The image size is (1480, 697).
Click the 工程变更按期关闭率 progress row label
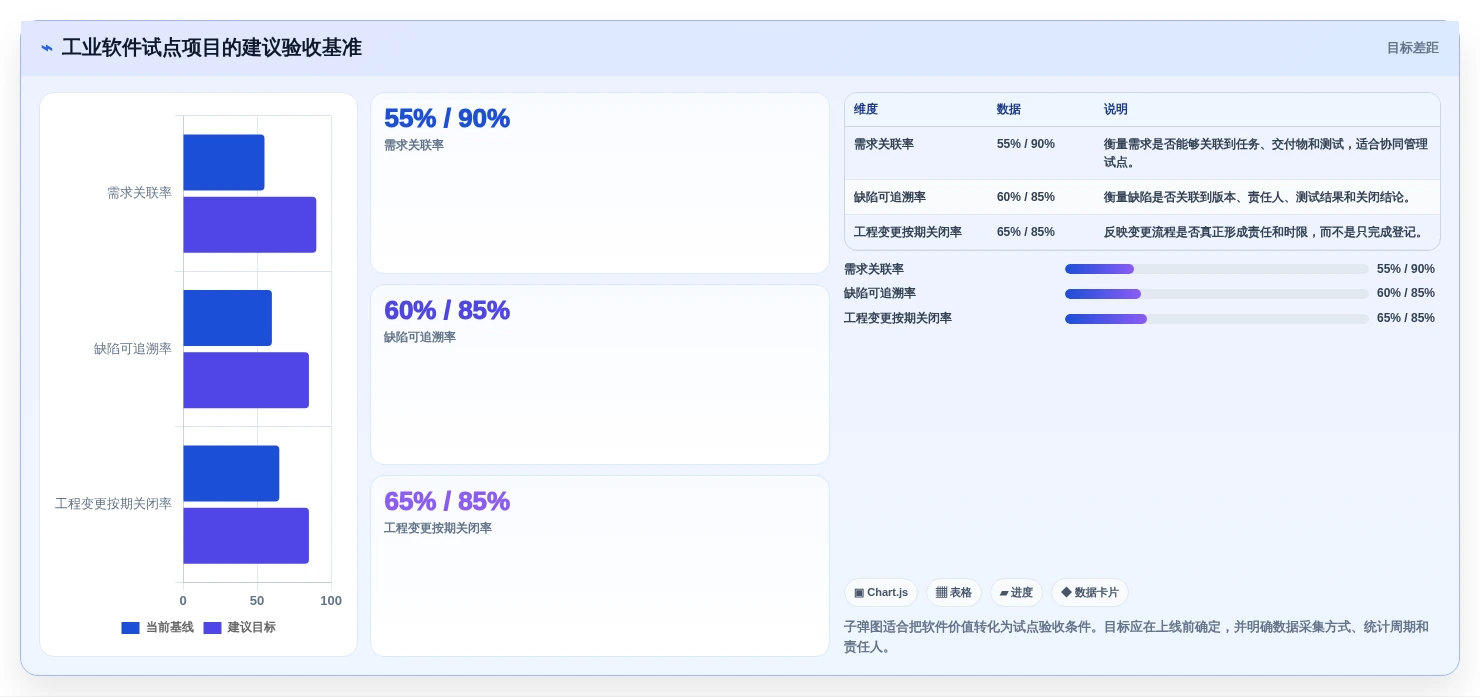tap(898, 318)
